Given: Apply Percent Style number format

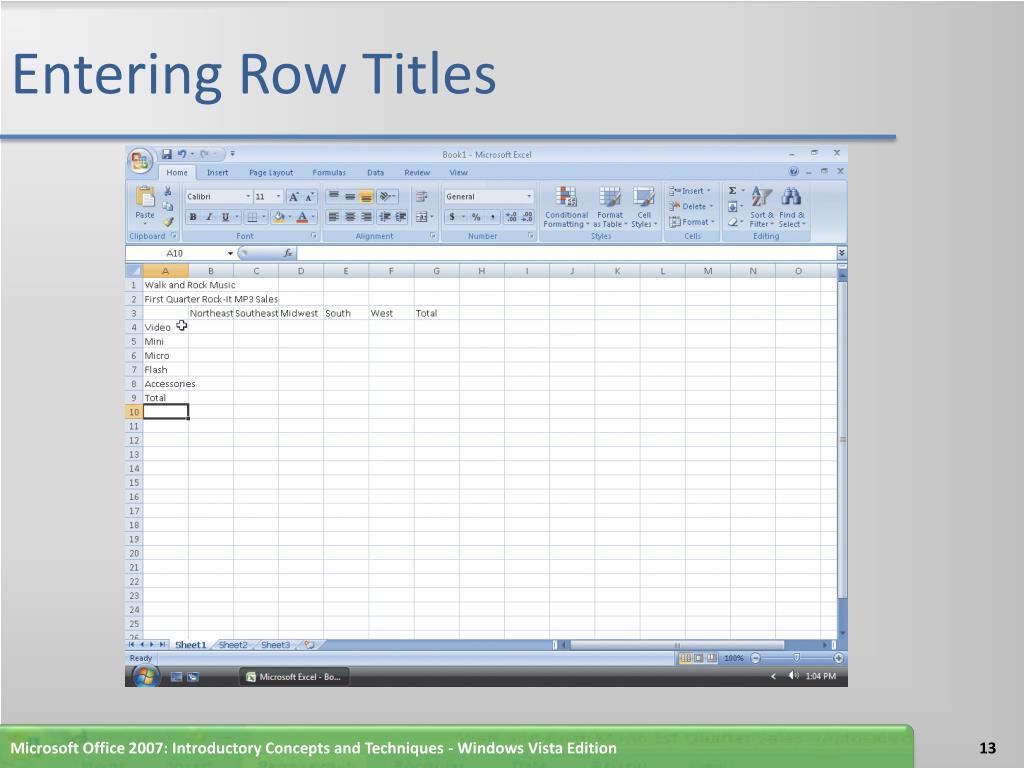Looking at the screenshot, I should [x=476, y=217].
